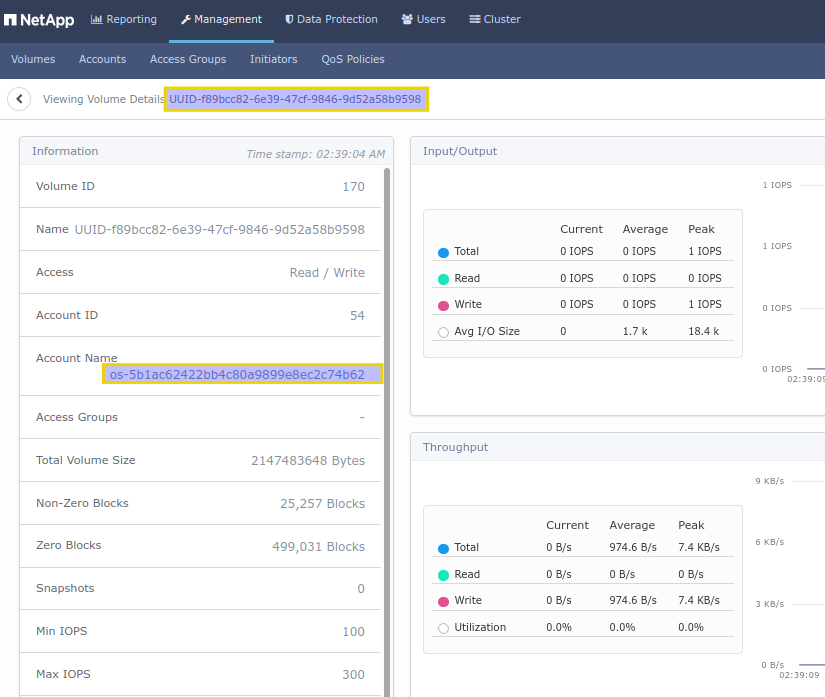
Task: Click the Volume ID value 170
Action: tap(354, 187)
